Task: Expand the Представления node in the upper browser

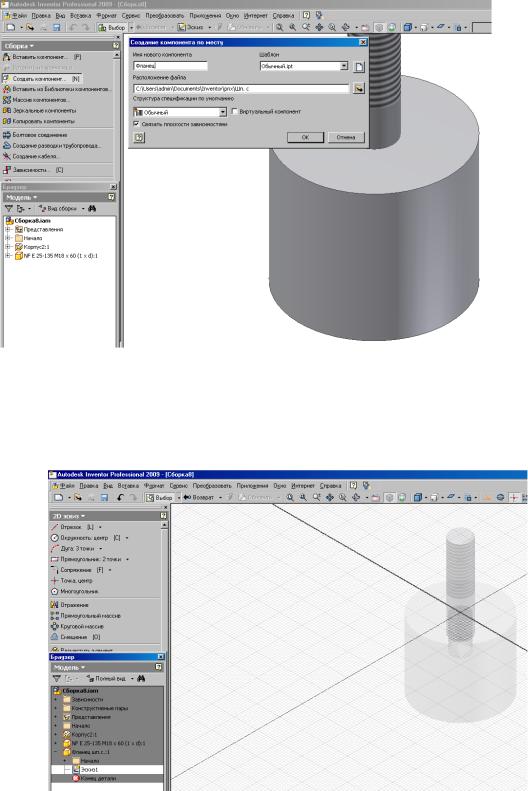Action: 8,230
